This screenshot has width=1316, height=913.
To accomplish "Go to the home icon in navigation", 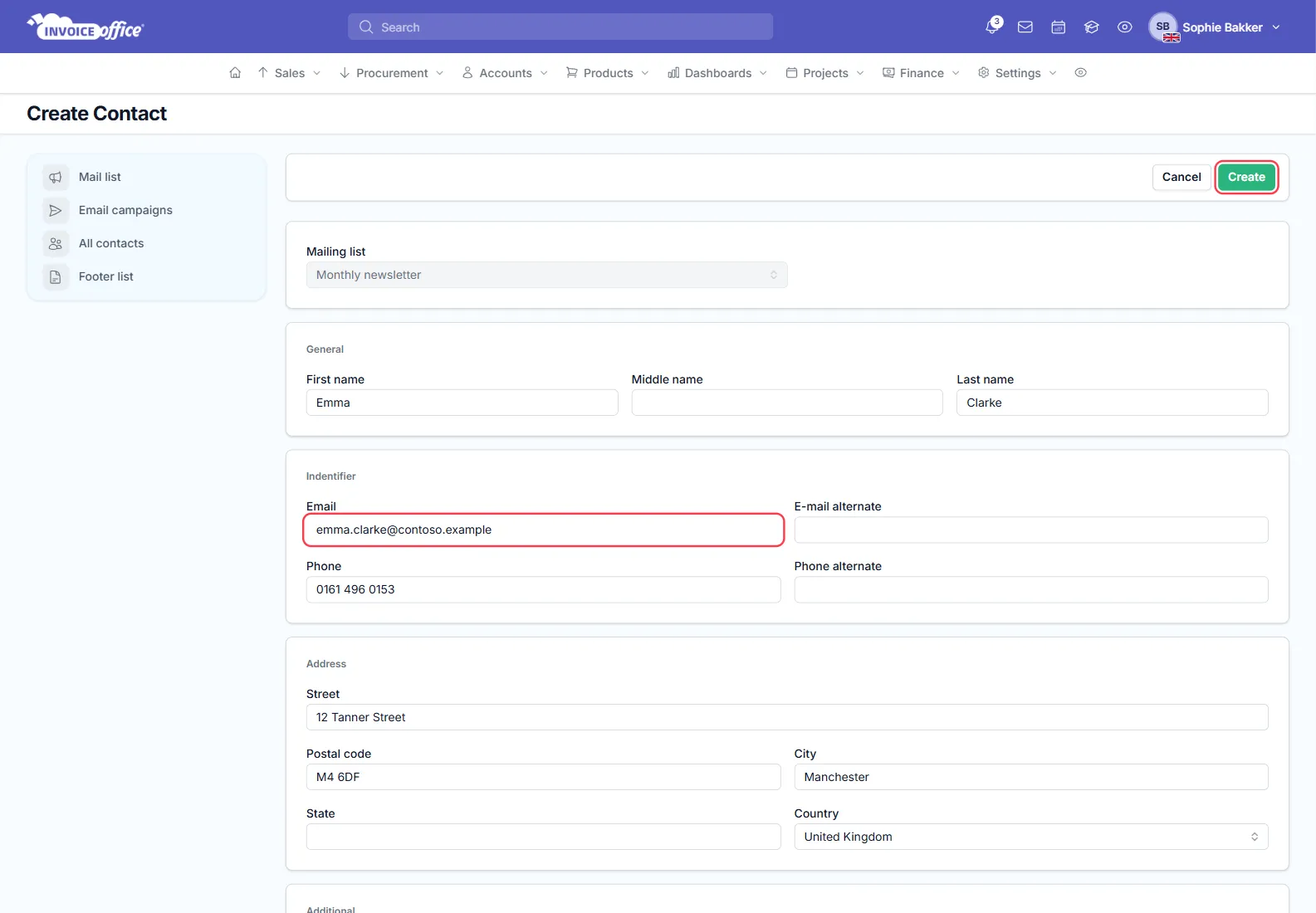I will coord(235,73).
